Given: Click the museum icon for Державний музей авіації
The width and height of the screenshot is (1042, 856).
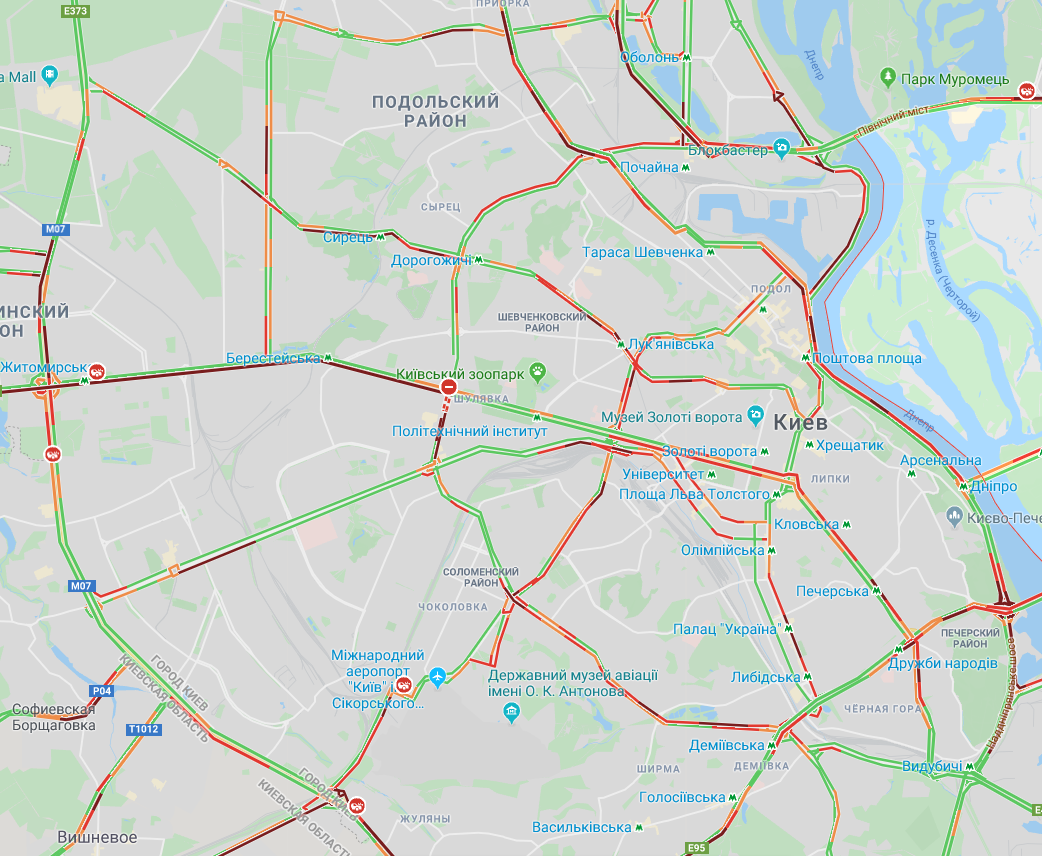Looking at the screenshot, I should click(511, 713).
